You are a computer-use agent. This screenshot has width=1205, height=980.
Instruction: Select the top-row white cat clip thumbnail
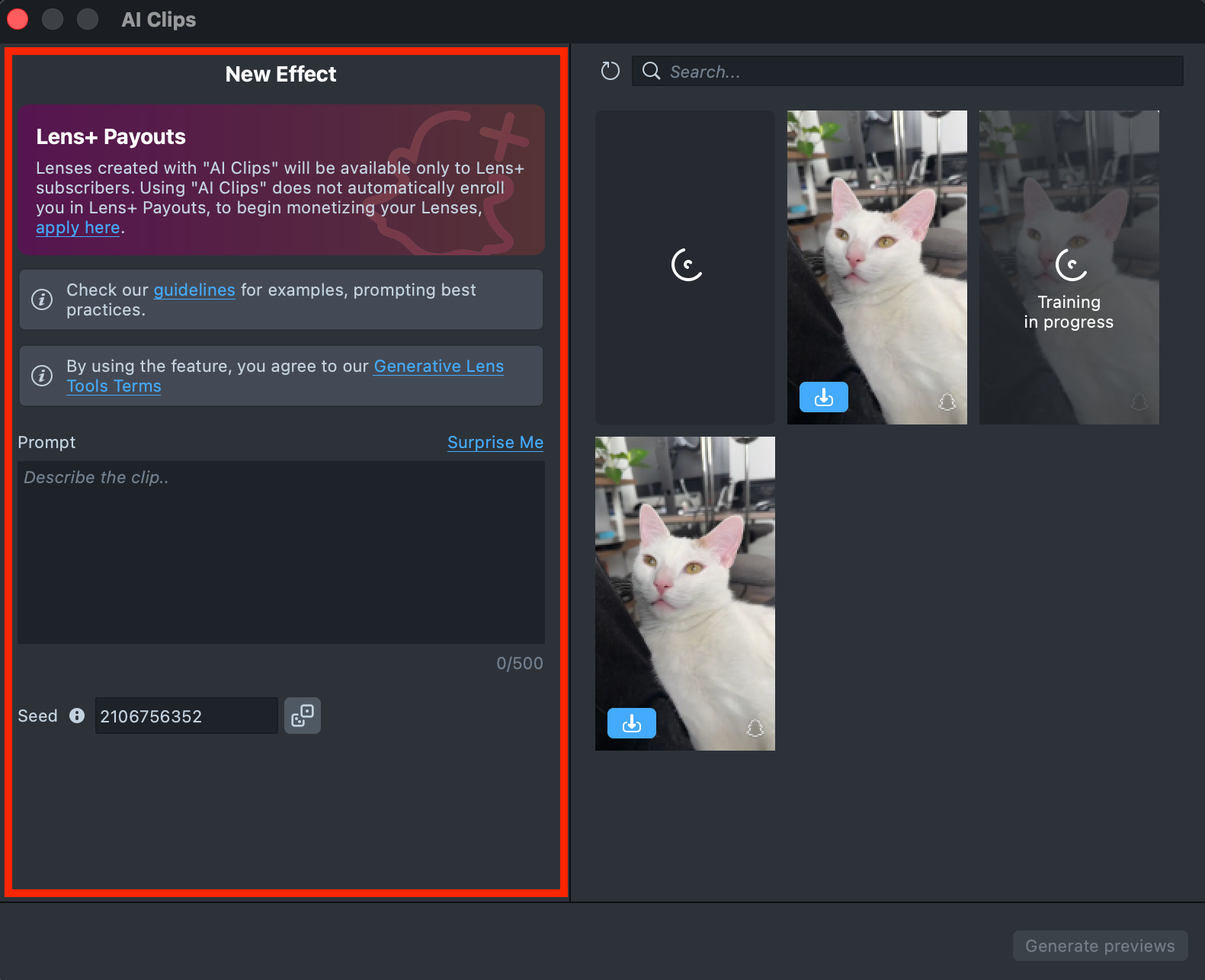coord(877,267)
